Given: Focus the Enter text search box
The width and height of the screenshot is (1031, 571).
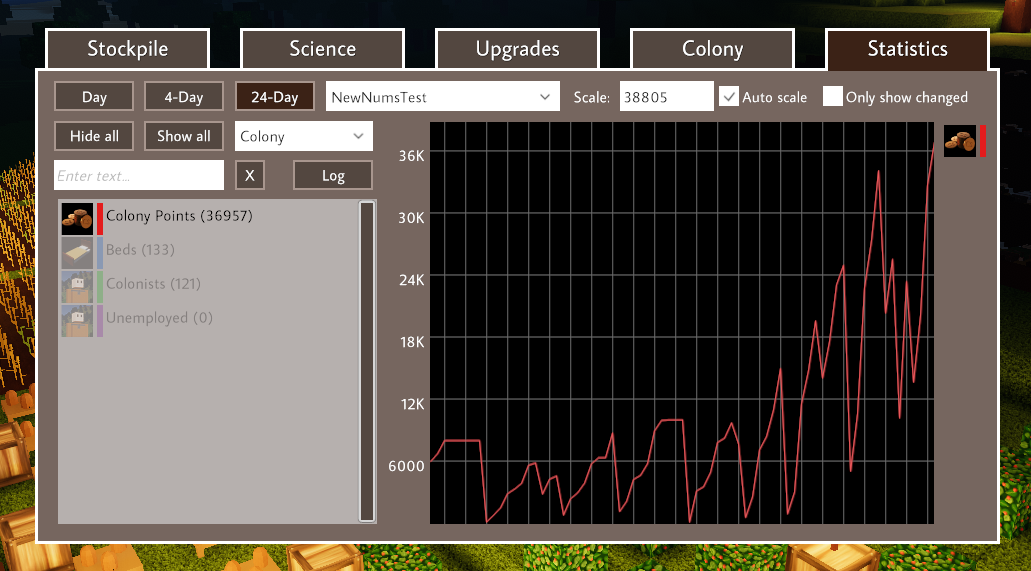Looking at the screenshot, I should [x=139, y=176].
